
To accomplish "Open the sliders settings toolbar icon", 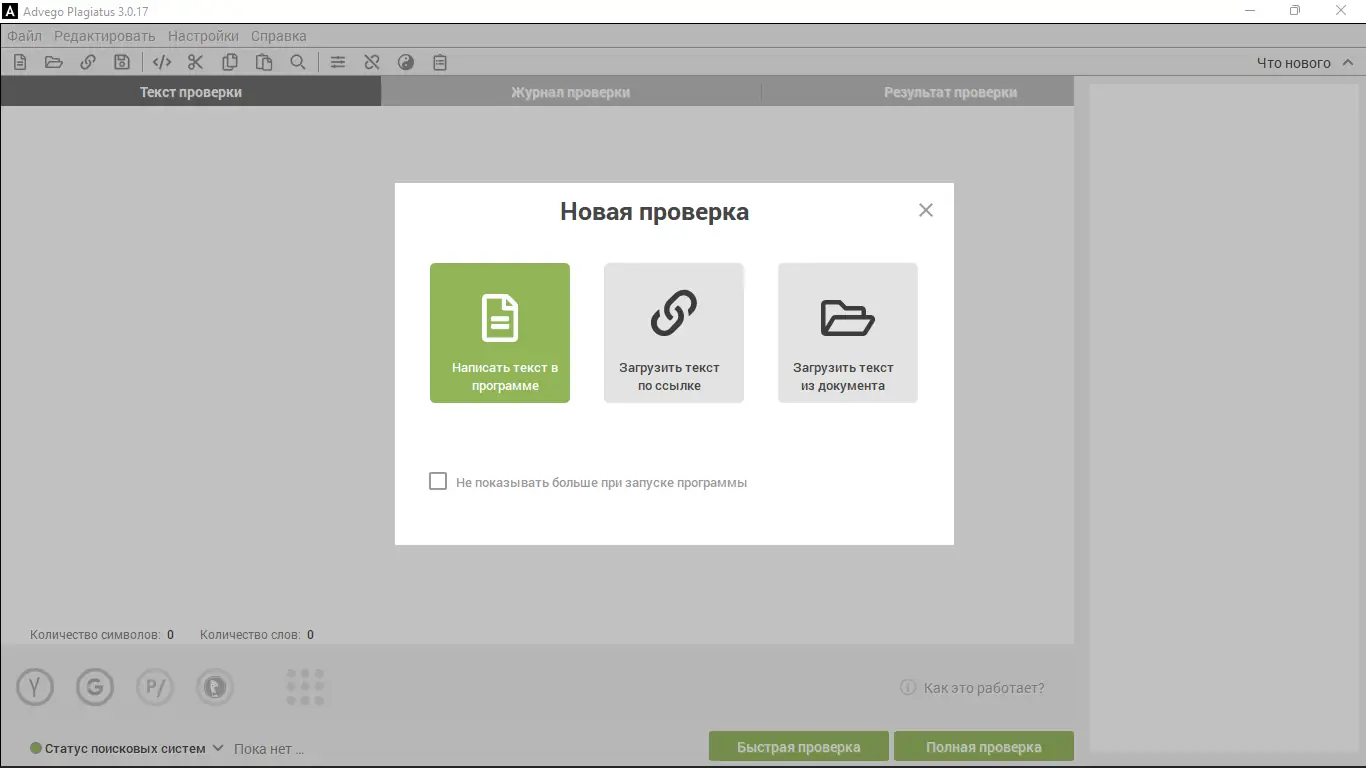I will (338, 62).
